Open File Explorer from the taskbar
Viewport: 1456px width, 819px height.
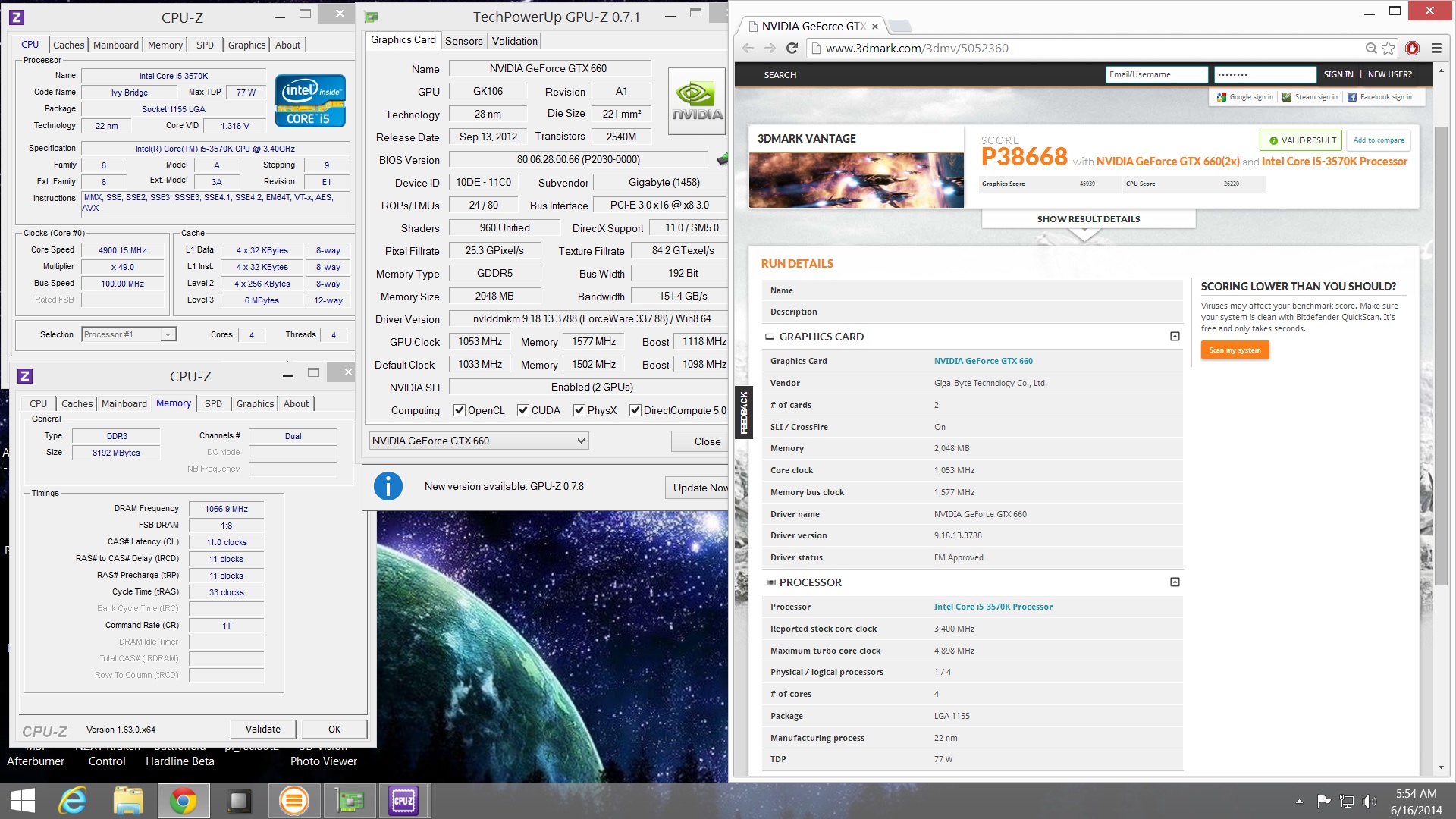[128, 801]
